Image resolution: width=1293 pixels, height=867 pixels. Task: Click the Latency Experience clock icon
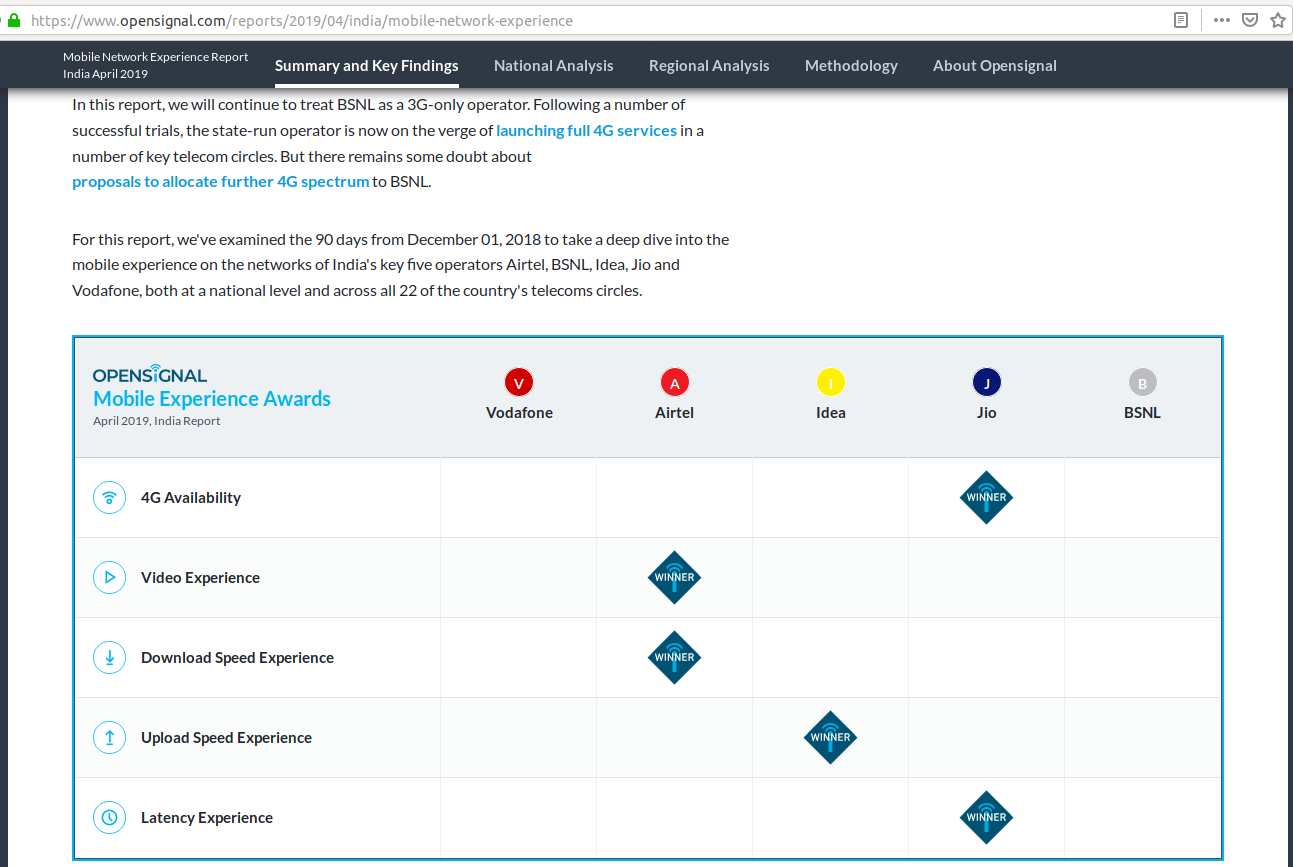109,818
